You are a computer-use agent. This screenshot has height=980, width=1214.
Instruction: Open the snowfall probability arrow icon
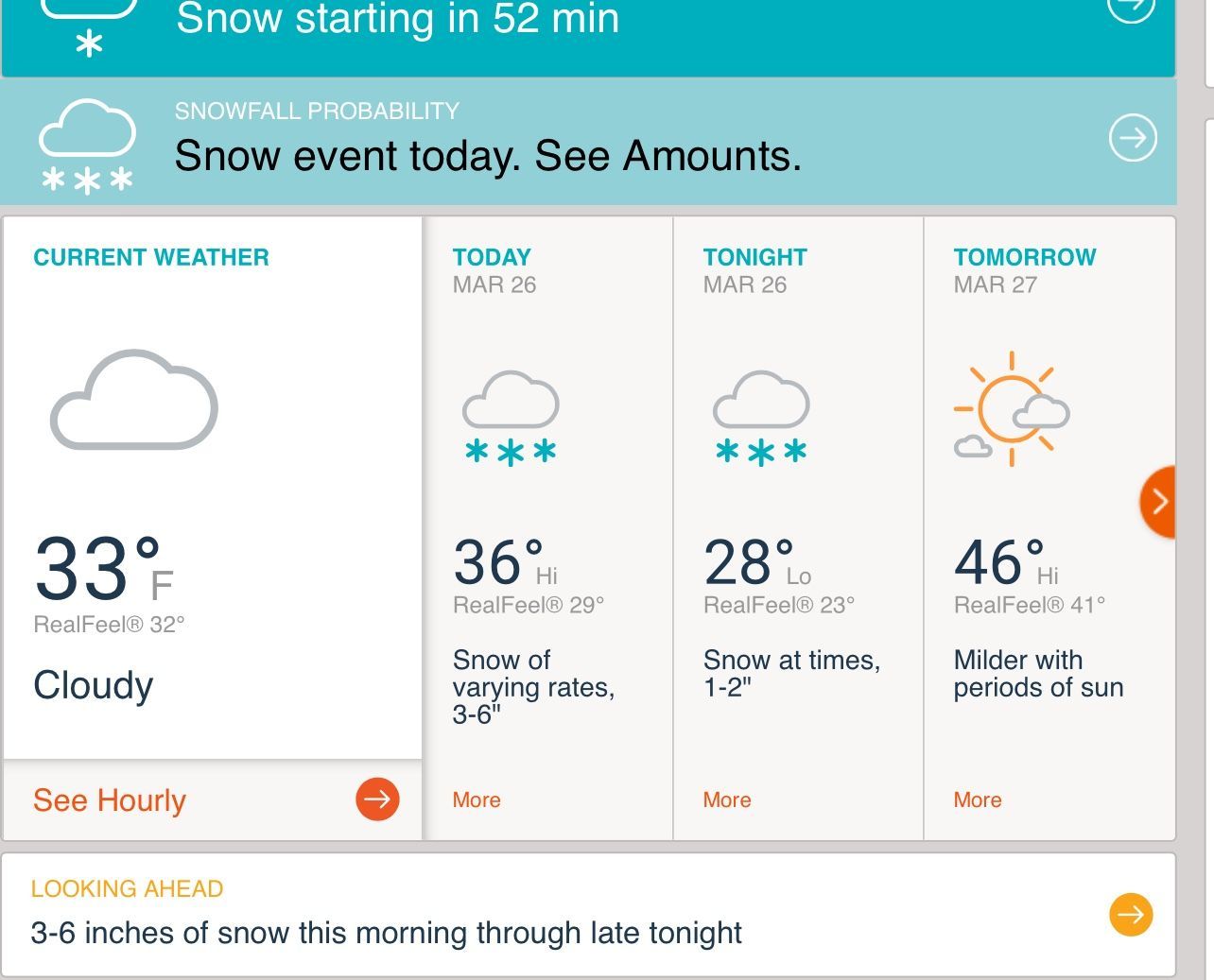1133,138
